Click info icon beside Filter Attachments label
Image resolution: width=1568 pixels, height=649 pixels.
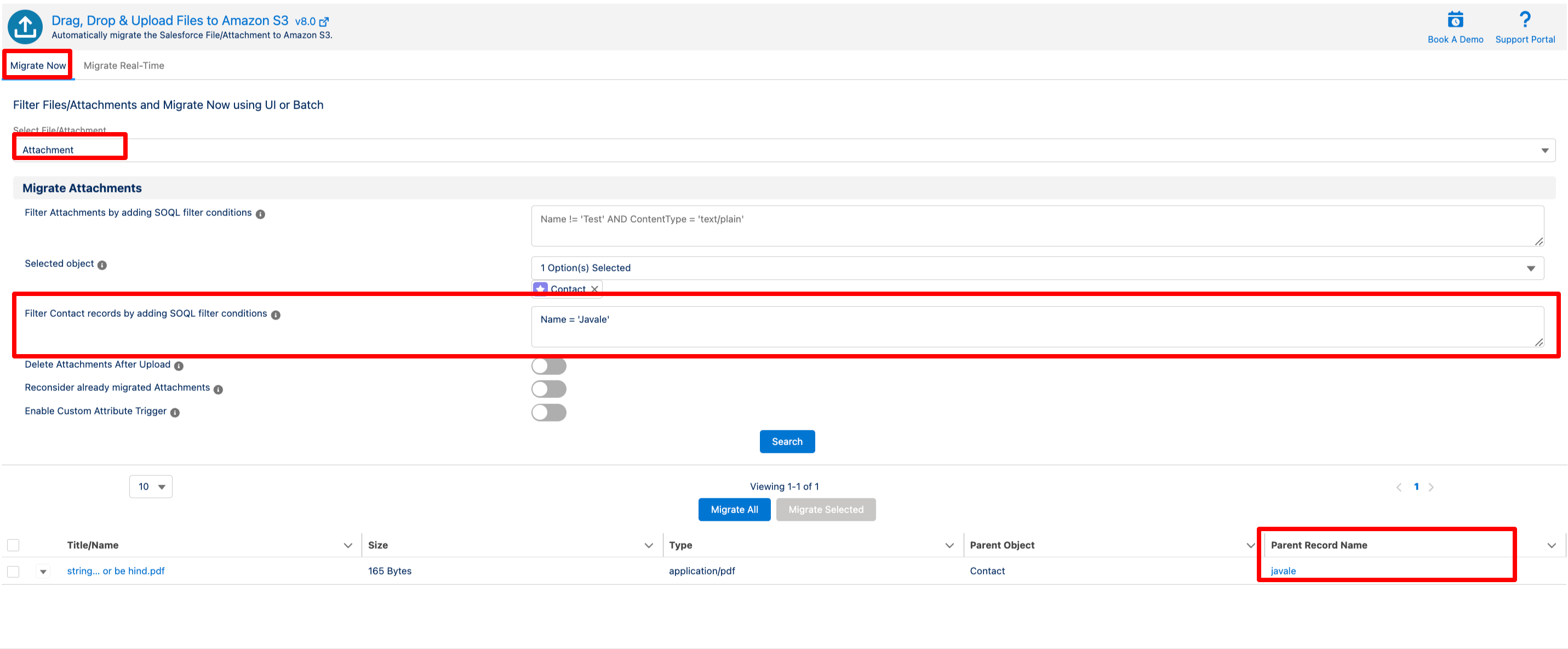click(261, 214)
